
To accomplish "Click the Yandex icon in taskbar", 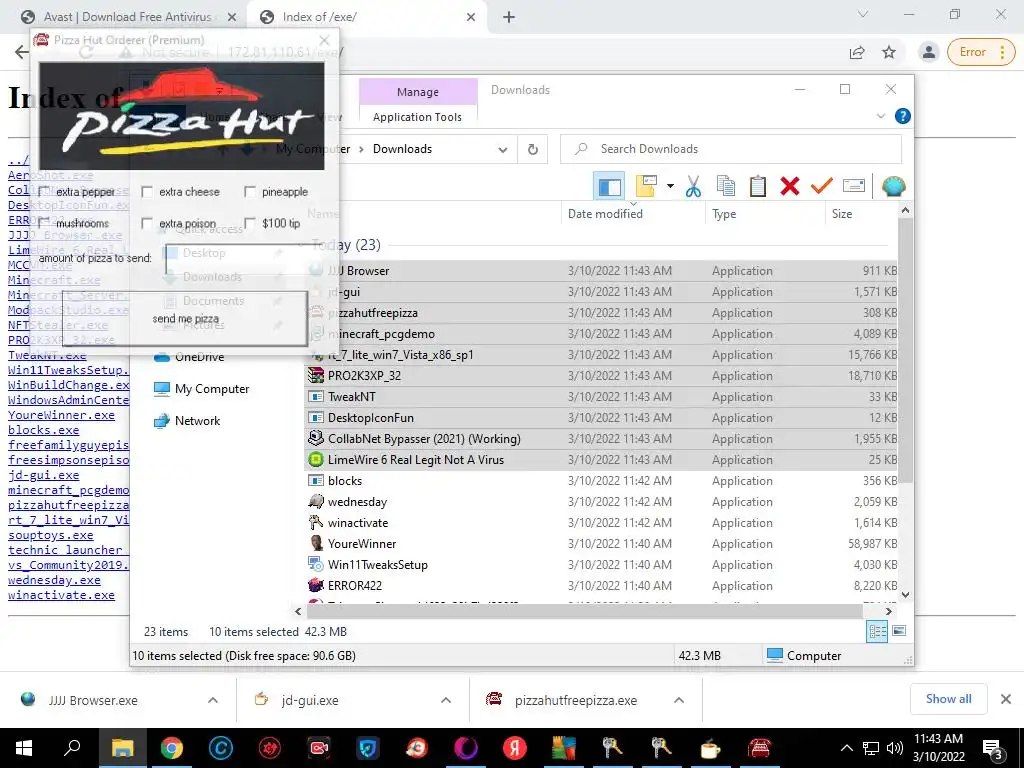I will pyautogui.click(x=515, y=748).
